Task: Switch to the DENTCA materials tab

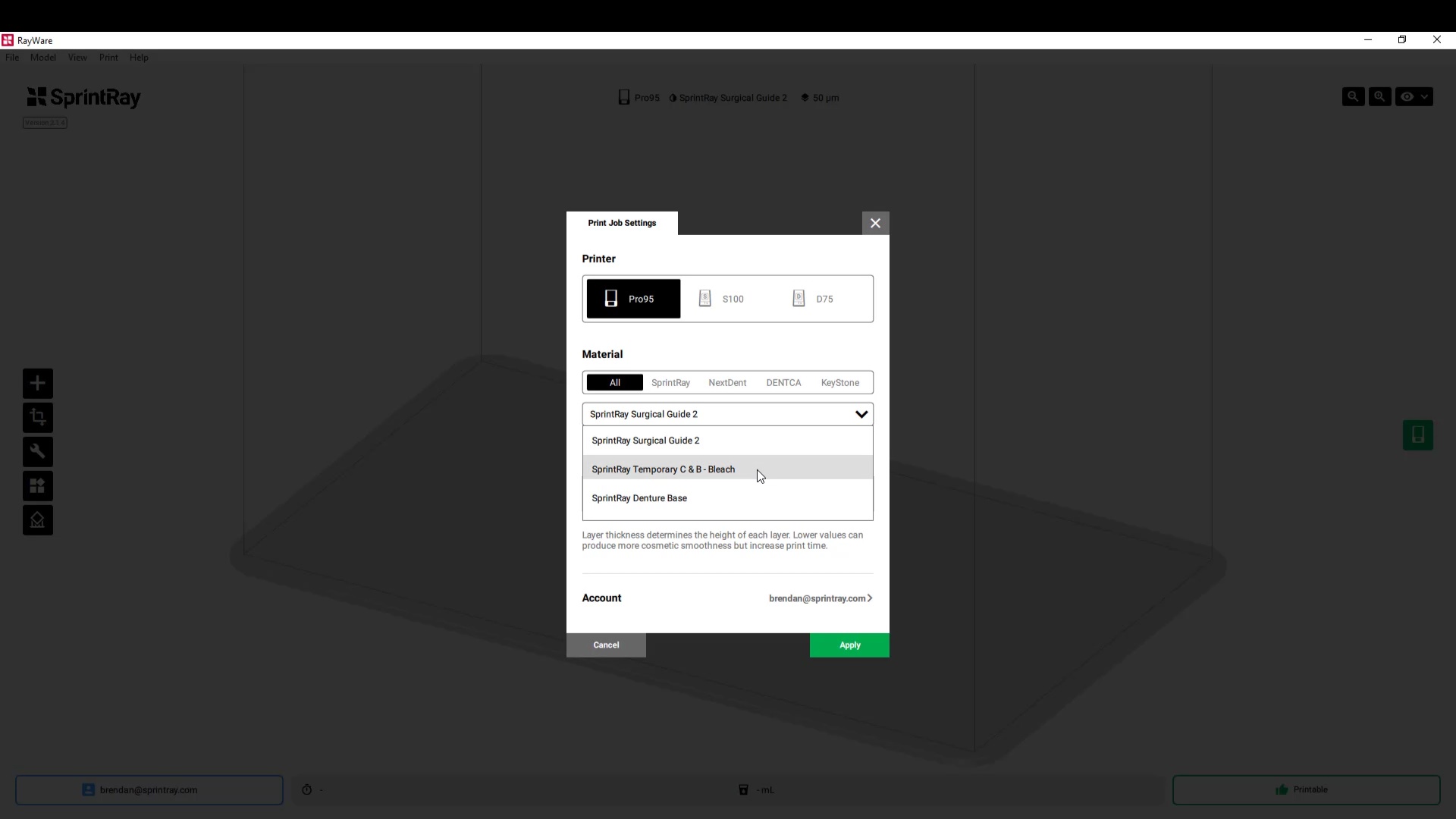Action: [783, 383]
